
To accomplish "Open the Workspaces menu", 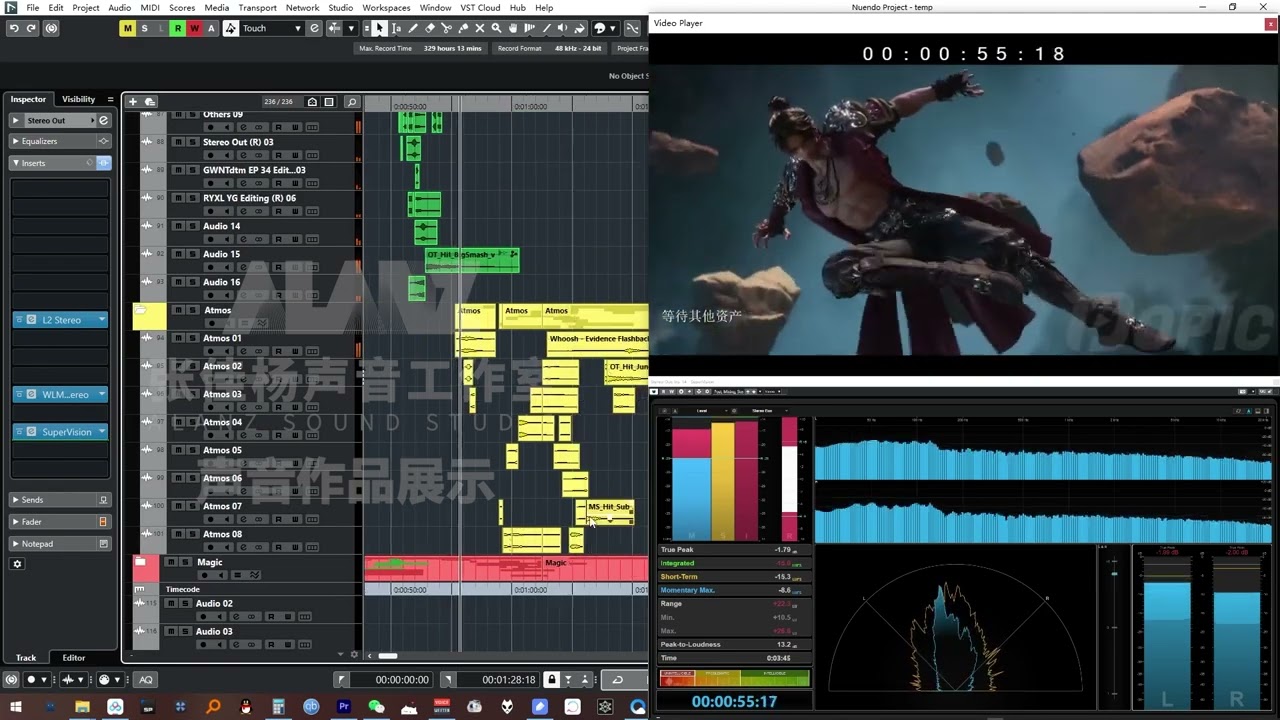I will [x=386, y=7].
